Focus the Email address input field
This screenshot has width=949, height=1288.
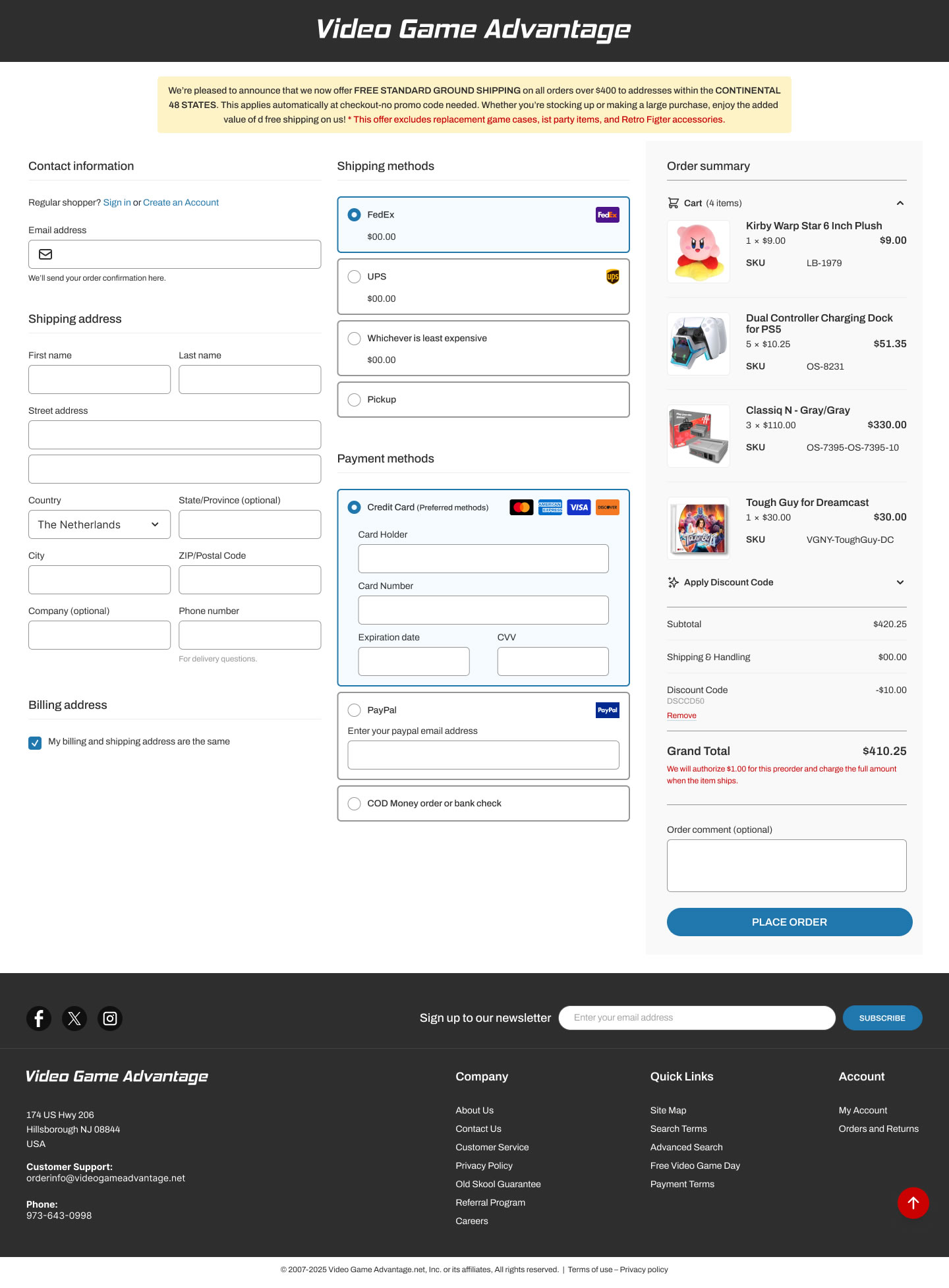click(175, 254)
